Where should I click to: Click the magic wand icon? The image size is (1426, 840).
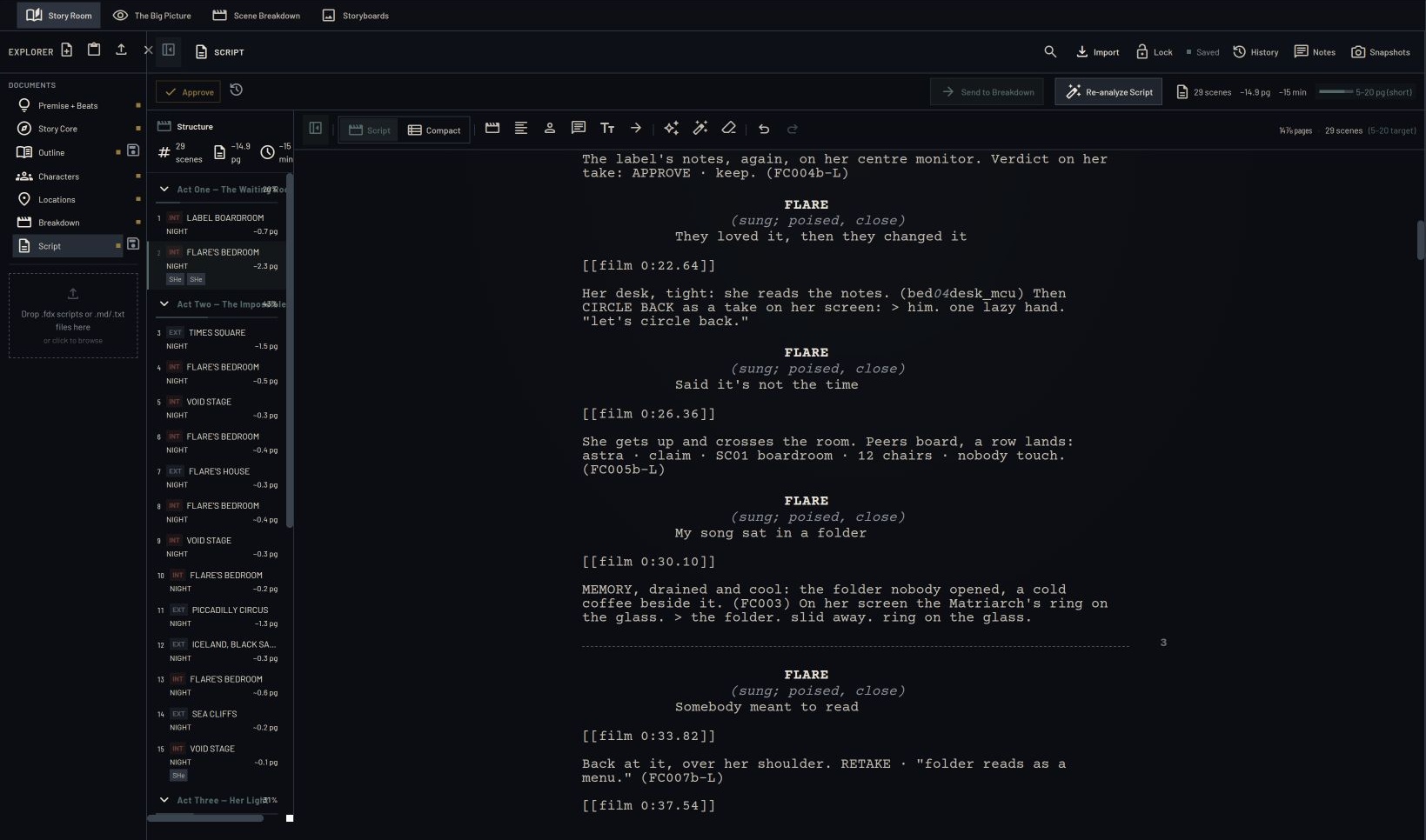[700, 128]
